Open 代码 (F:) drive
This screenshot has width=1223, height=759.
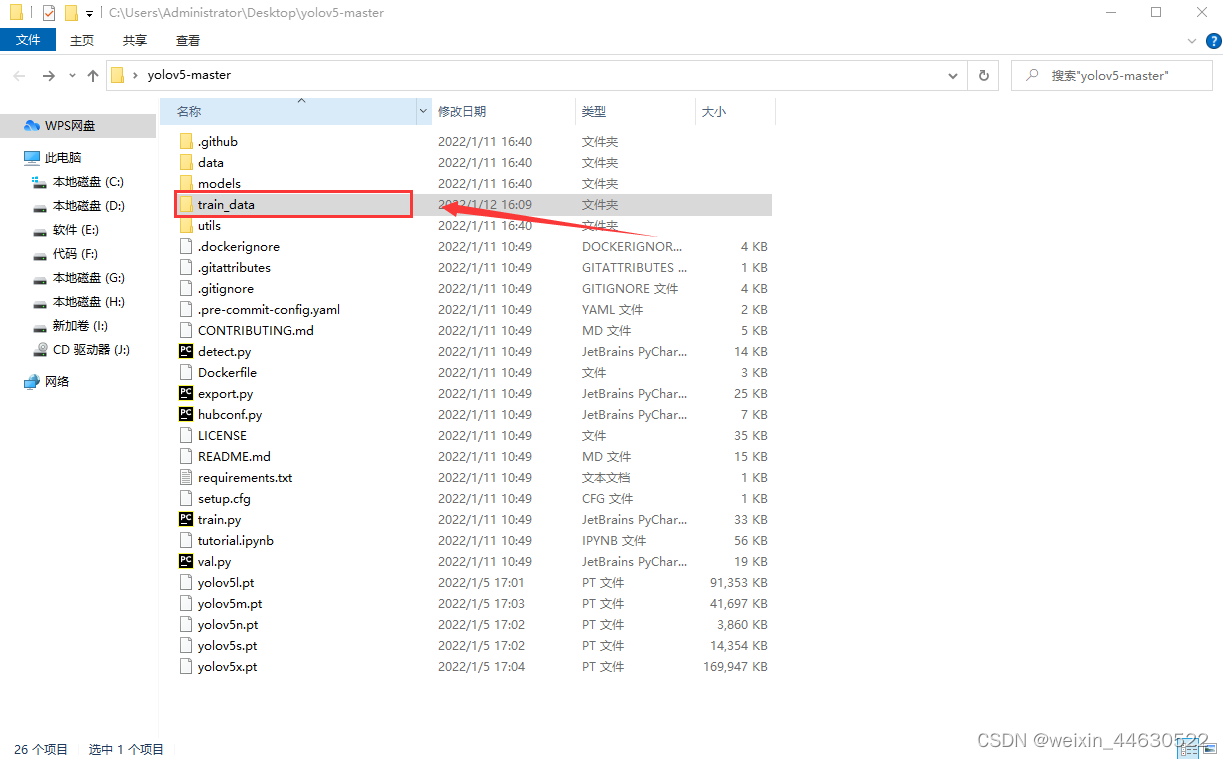66,254
